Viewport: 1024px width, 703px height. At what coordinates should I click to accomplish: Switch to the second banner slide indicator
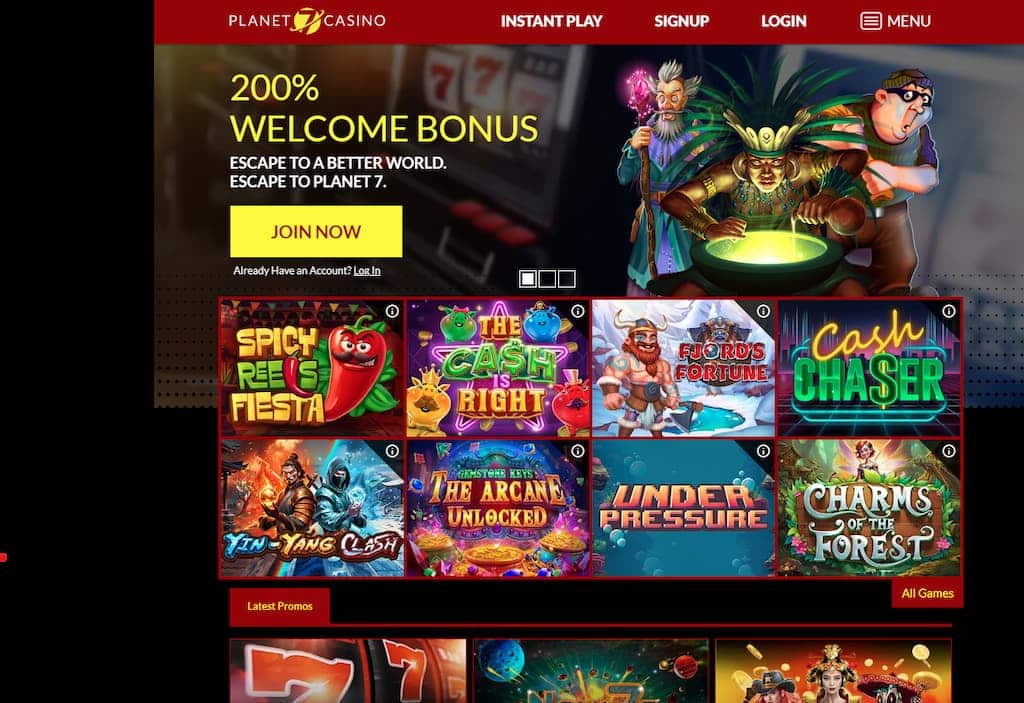coord(547,279)
